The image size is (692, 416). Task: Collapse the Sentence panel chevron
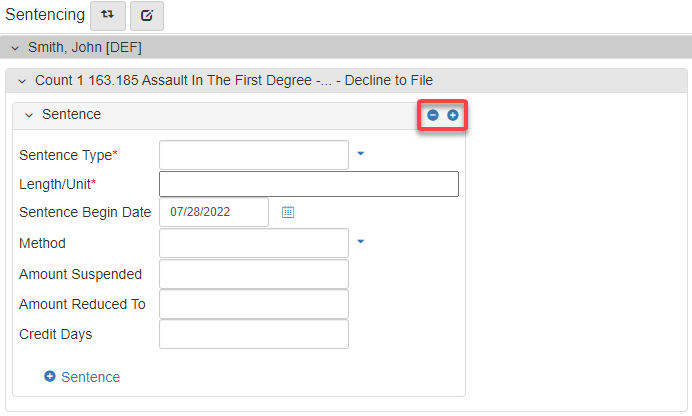click(x=29, y=115)
